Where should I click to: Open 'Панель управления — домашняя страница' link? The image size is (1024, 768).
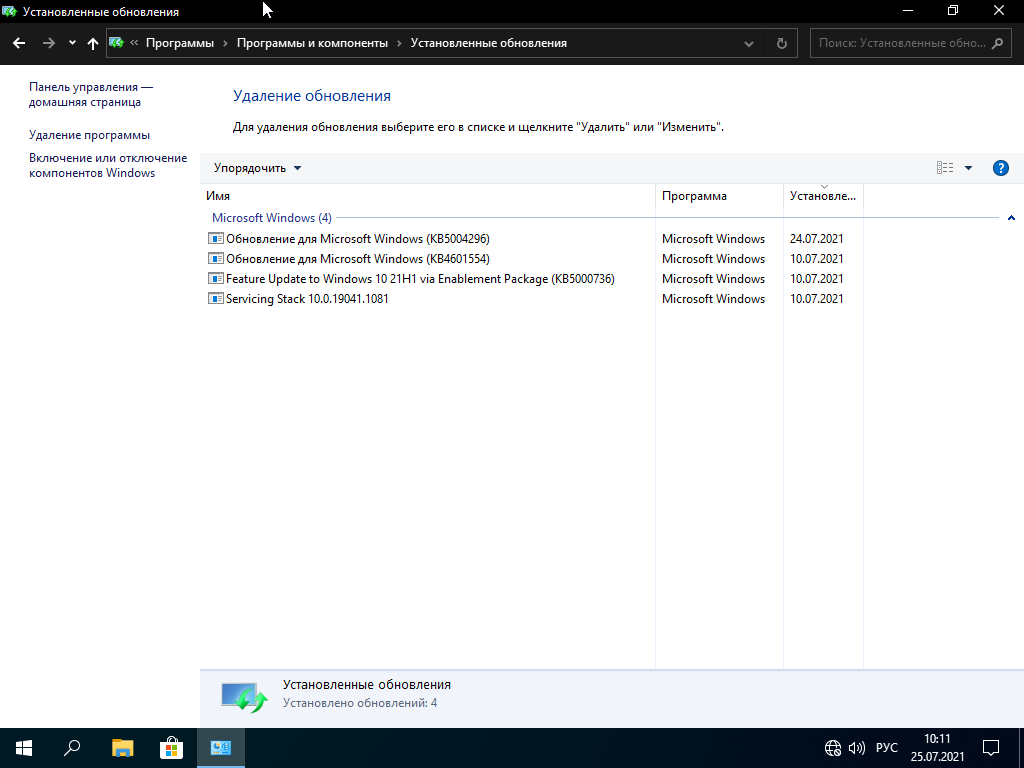coord(91,95)
